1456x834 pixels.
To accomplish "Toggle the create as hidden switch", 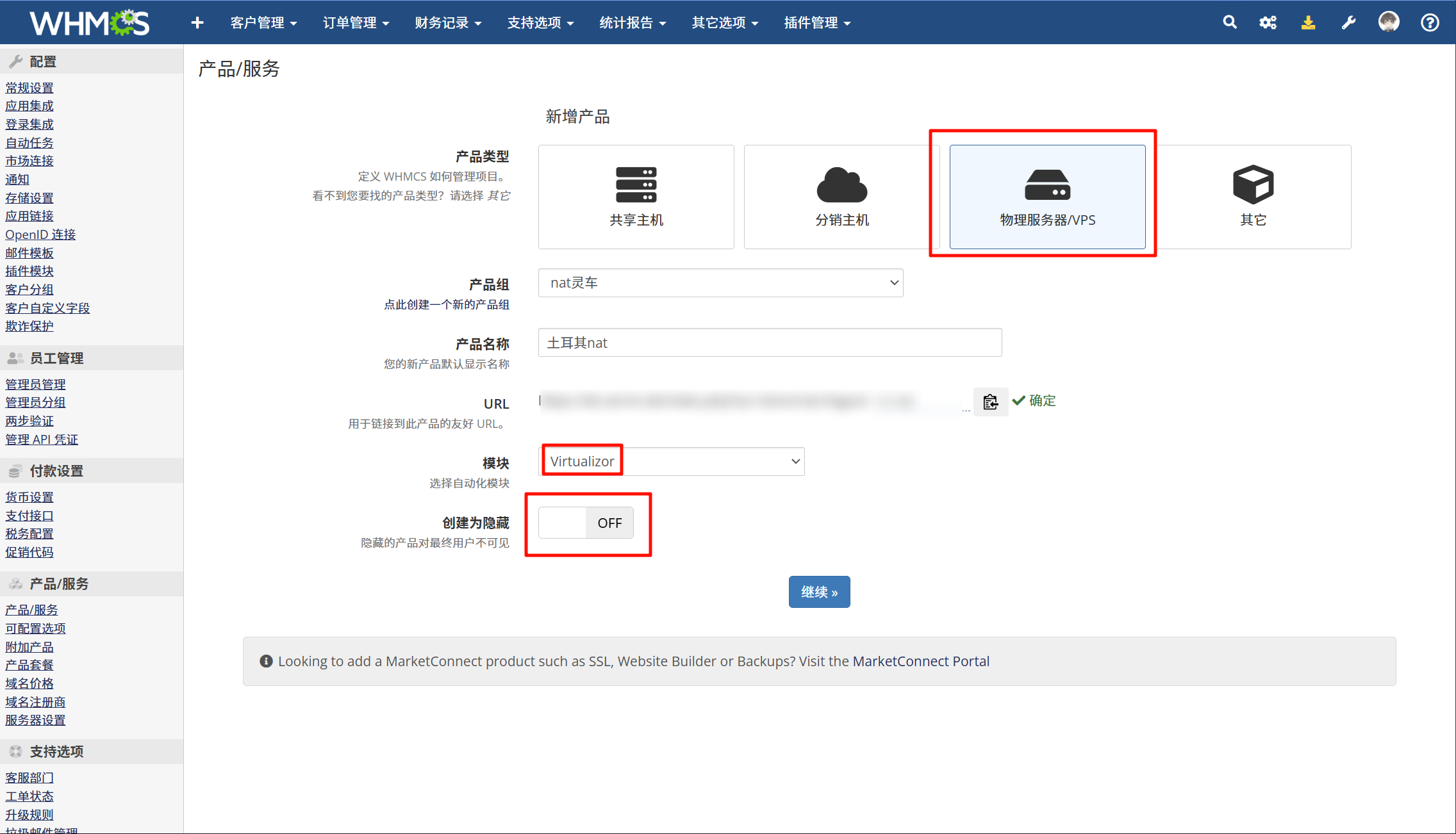I will point(586,523).
